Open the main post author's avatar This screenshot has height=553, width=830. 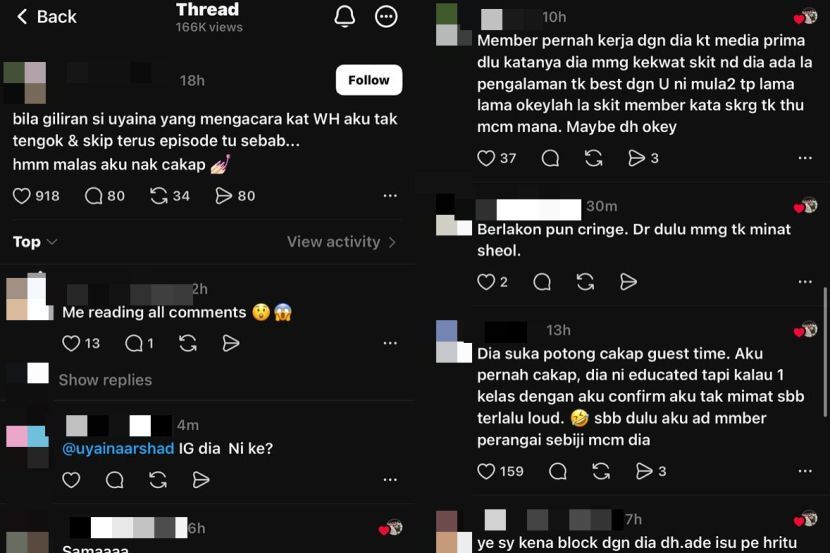point(25,82)
